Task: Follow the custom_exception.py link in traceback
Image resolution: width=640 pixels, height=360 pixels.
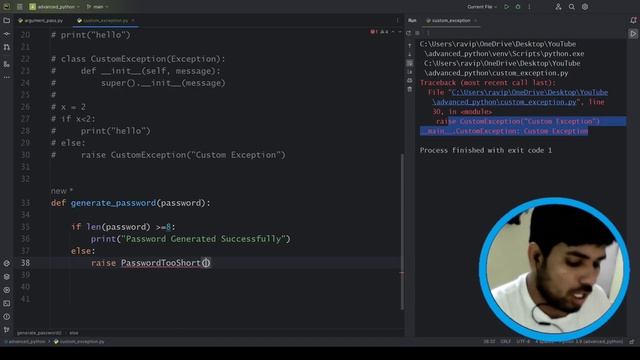Action: (504, 102)
